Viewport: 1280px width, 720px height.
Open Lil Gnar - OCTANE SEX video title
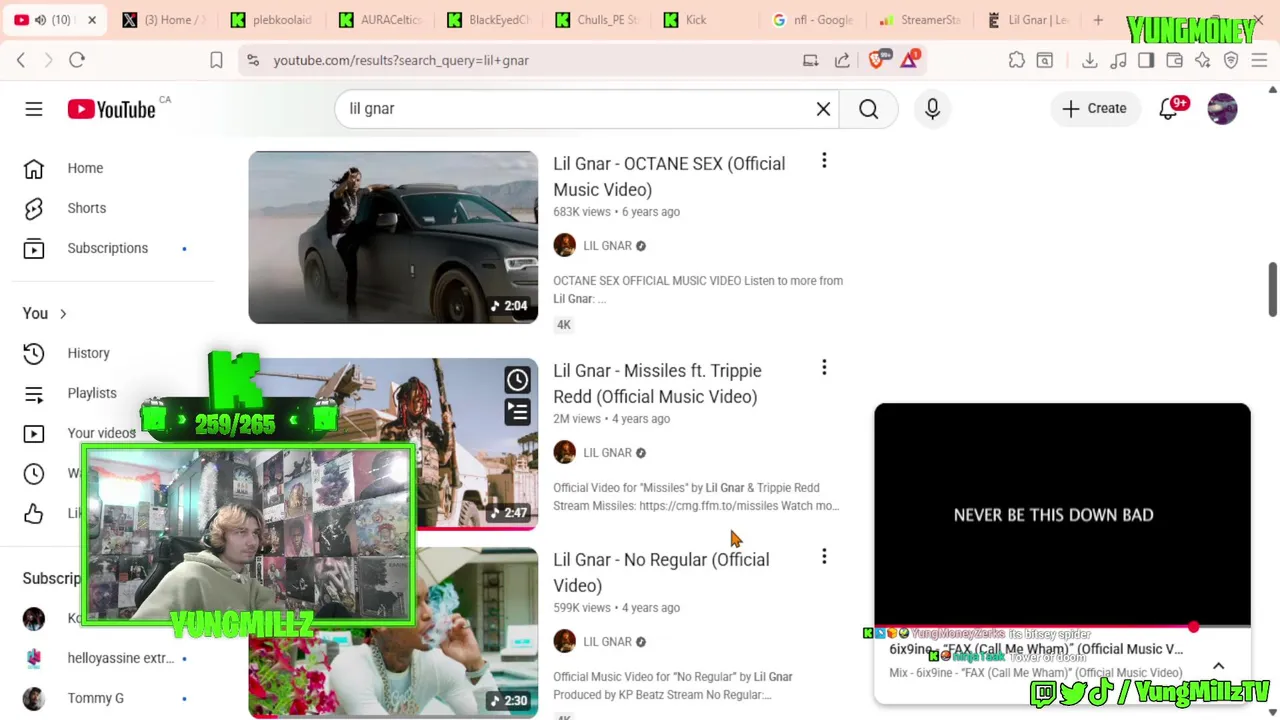coord(669,176)
